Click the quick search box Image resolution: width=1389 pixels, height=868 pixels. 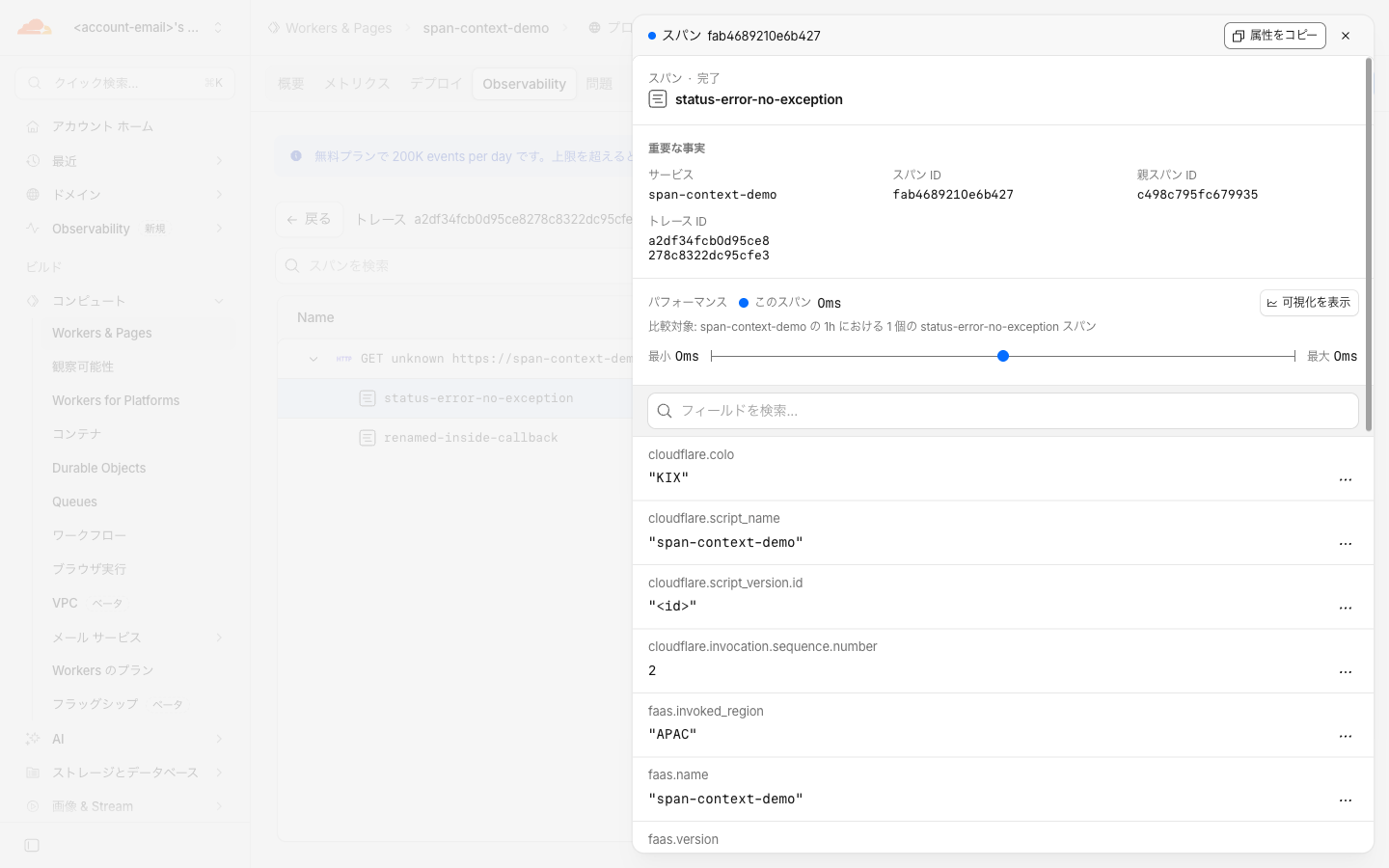coord(125,83)
